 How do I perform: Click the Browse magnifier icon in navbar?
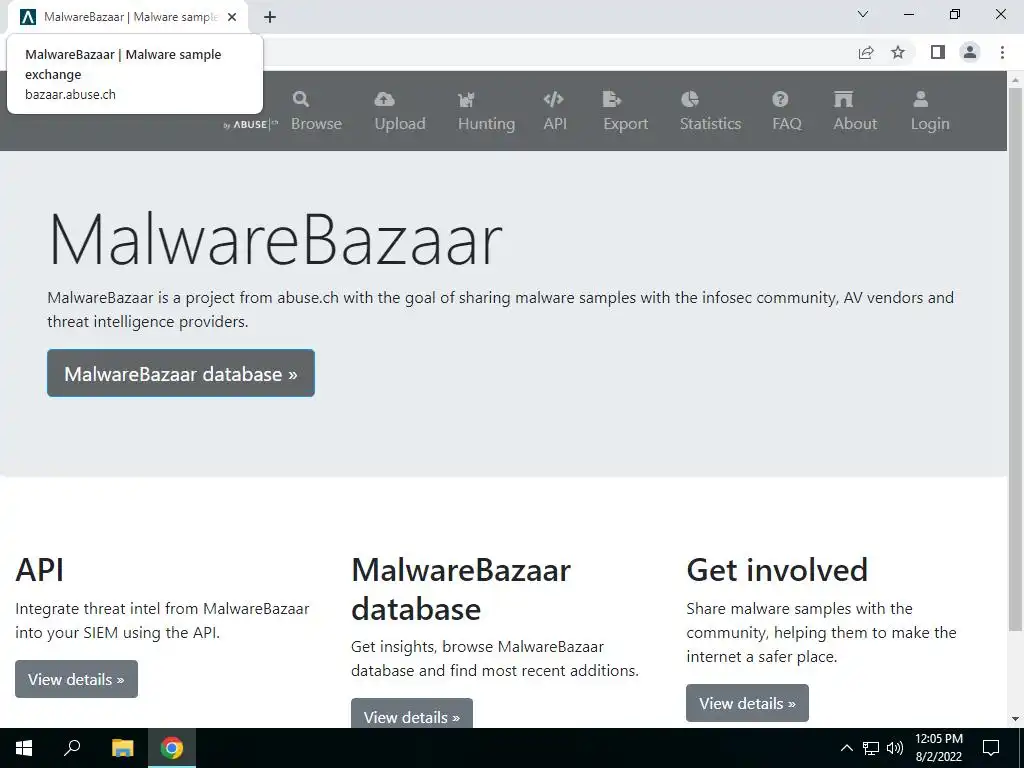coord(300,99)
